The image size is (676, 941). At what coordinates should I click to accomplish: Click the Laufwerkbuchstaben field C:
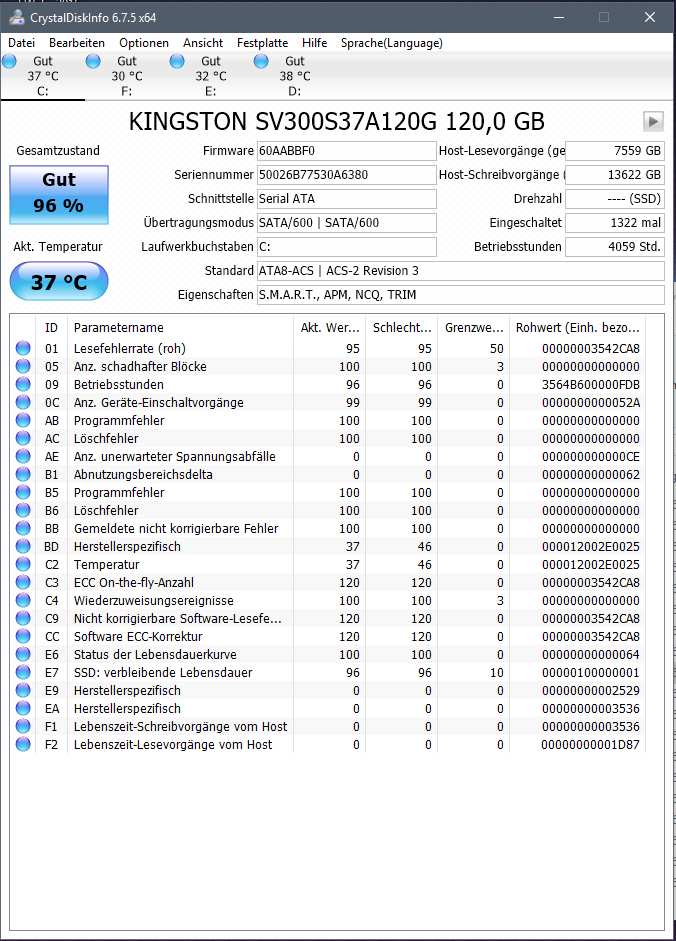point(346,247)
